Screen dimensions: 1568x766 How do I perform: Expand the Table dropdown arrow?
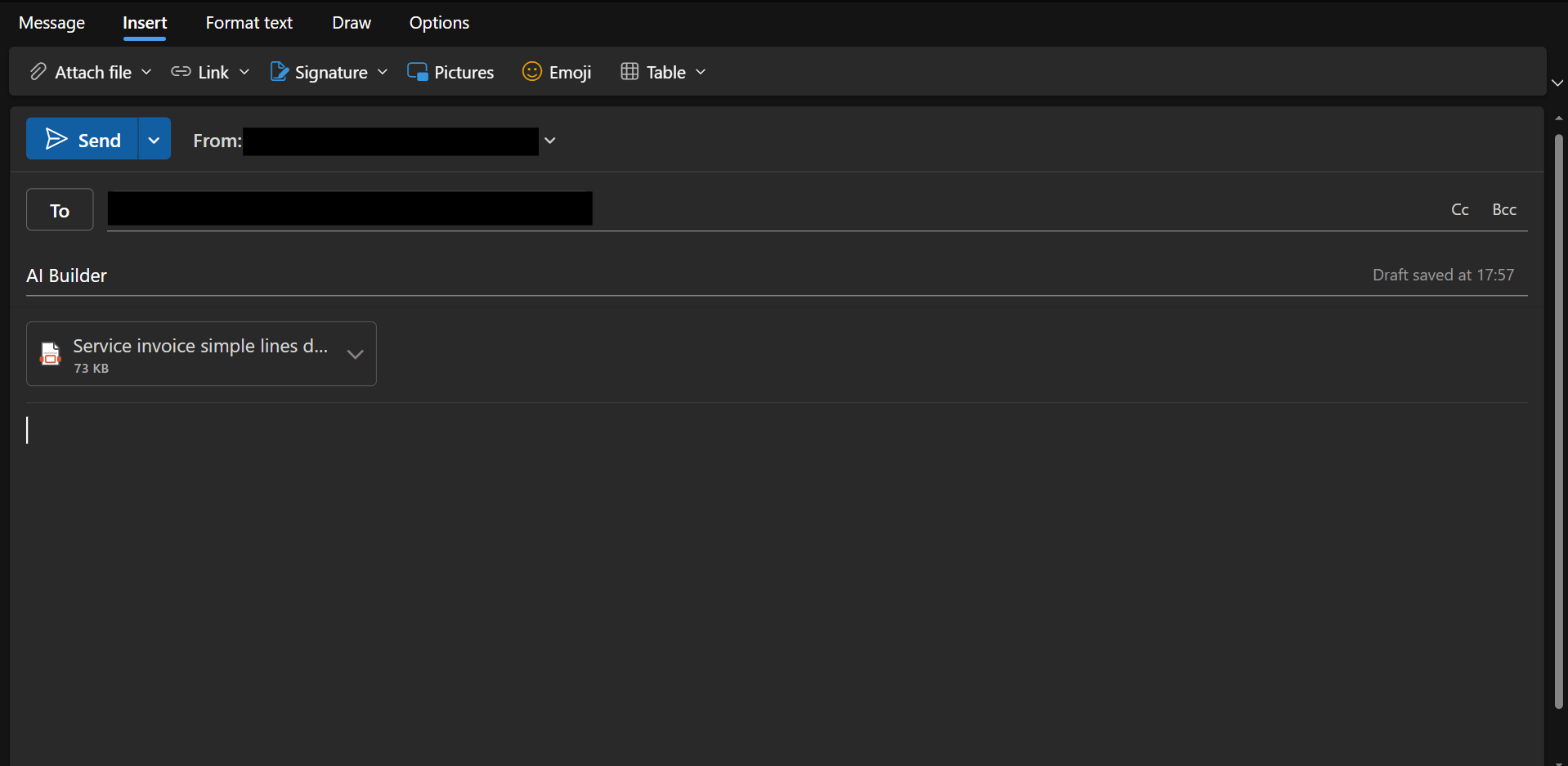(x=701, y=72)
